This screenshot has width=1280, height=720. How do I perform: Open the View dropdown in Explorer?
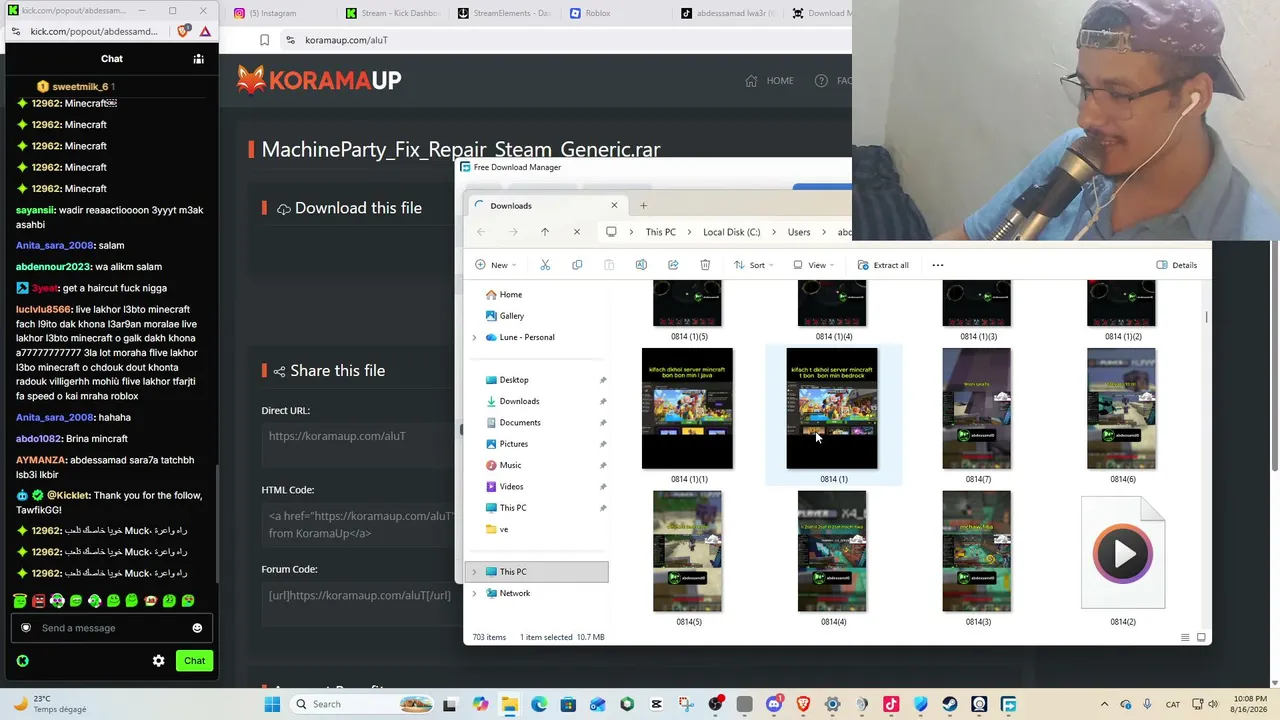coord(814,265)
